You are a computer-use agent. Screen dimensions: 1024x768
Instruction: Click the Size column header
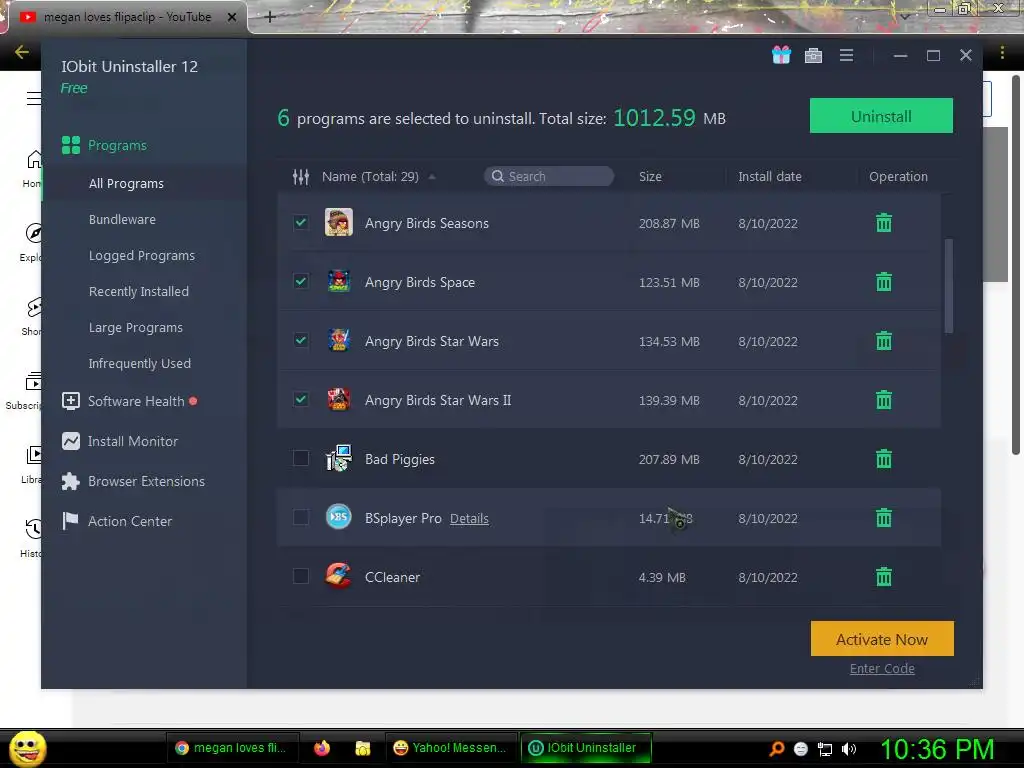click(x=650, y=176)
